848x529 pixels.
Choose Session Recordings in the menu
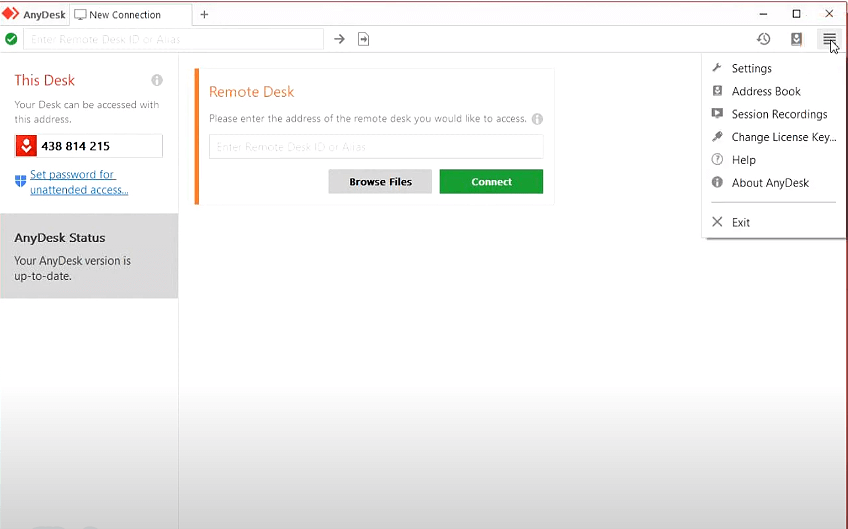pos(773,114)
